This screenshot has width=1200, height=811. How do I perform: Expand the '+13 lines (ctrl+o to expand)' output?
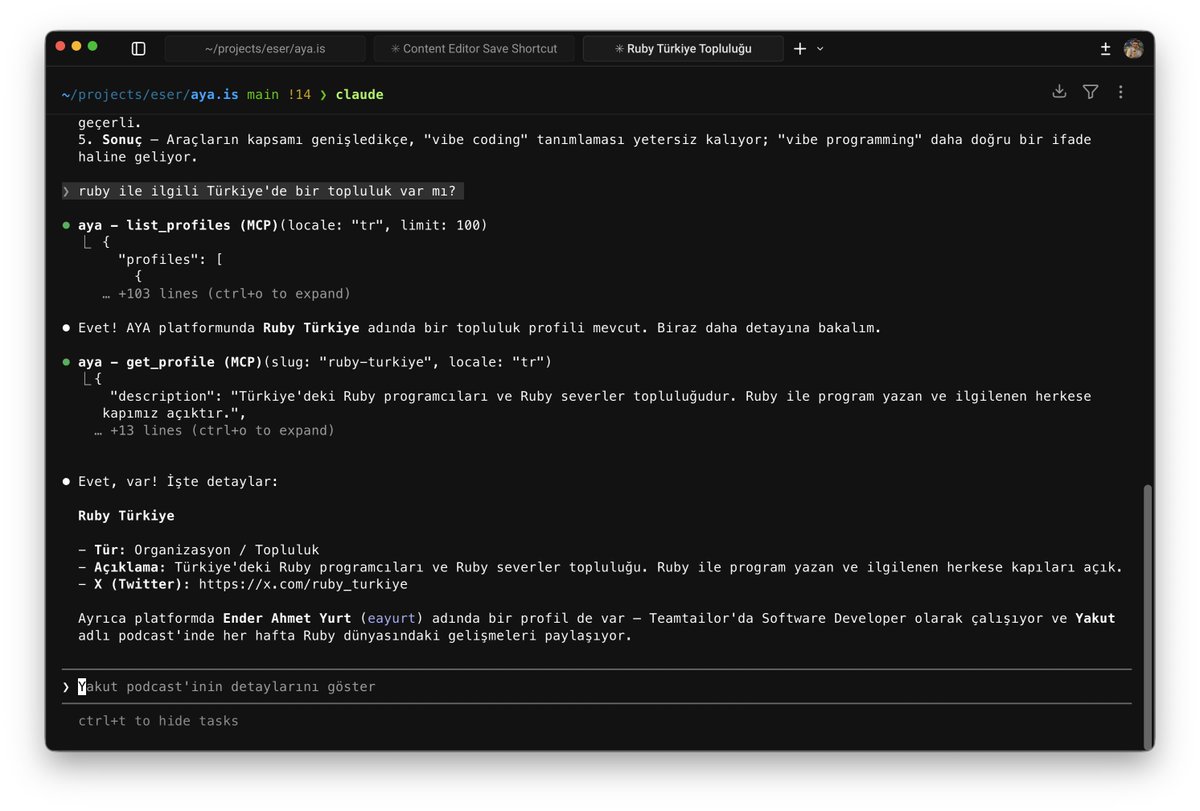[214, 430]
